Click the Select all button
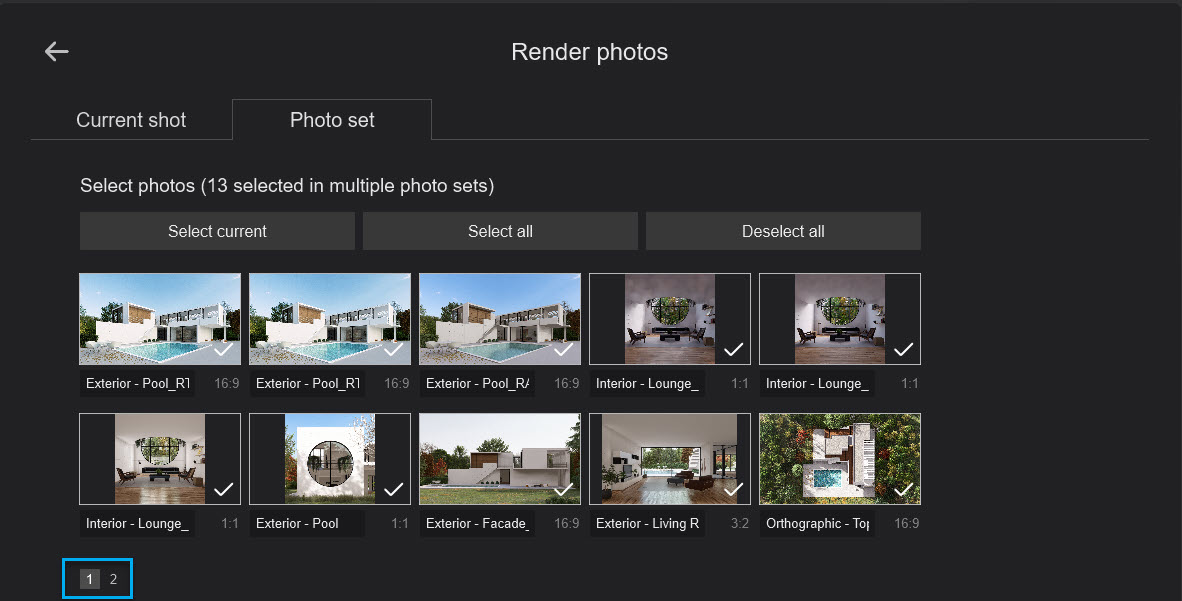Viewport: 1182px width, 601px height. tap(500, 231)
